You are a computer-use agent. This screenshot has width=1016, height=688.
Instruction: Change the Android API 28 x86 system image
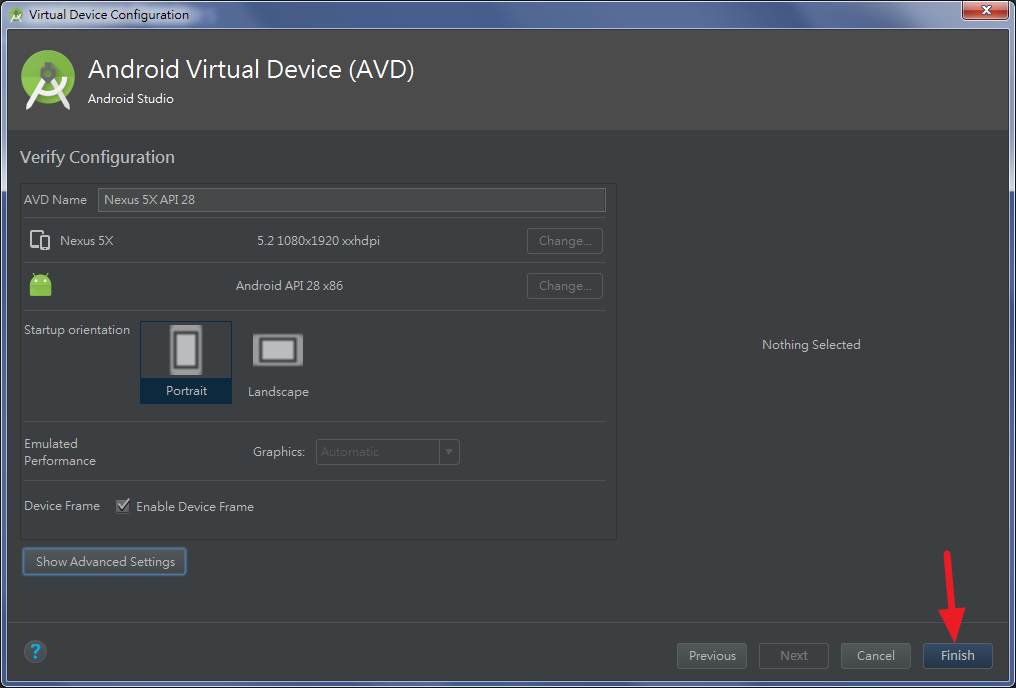pos(564,286)
